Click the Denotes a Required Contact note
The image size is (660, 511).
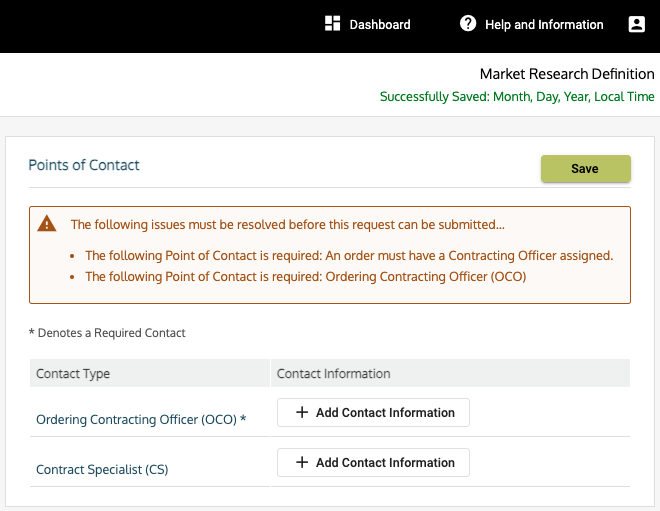[x=107, y=333]
